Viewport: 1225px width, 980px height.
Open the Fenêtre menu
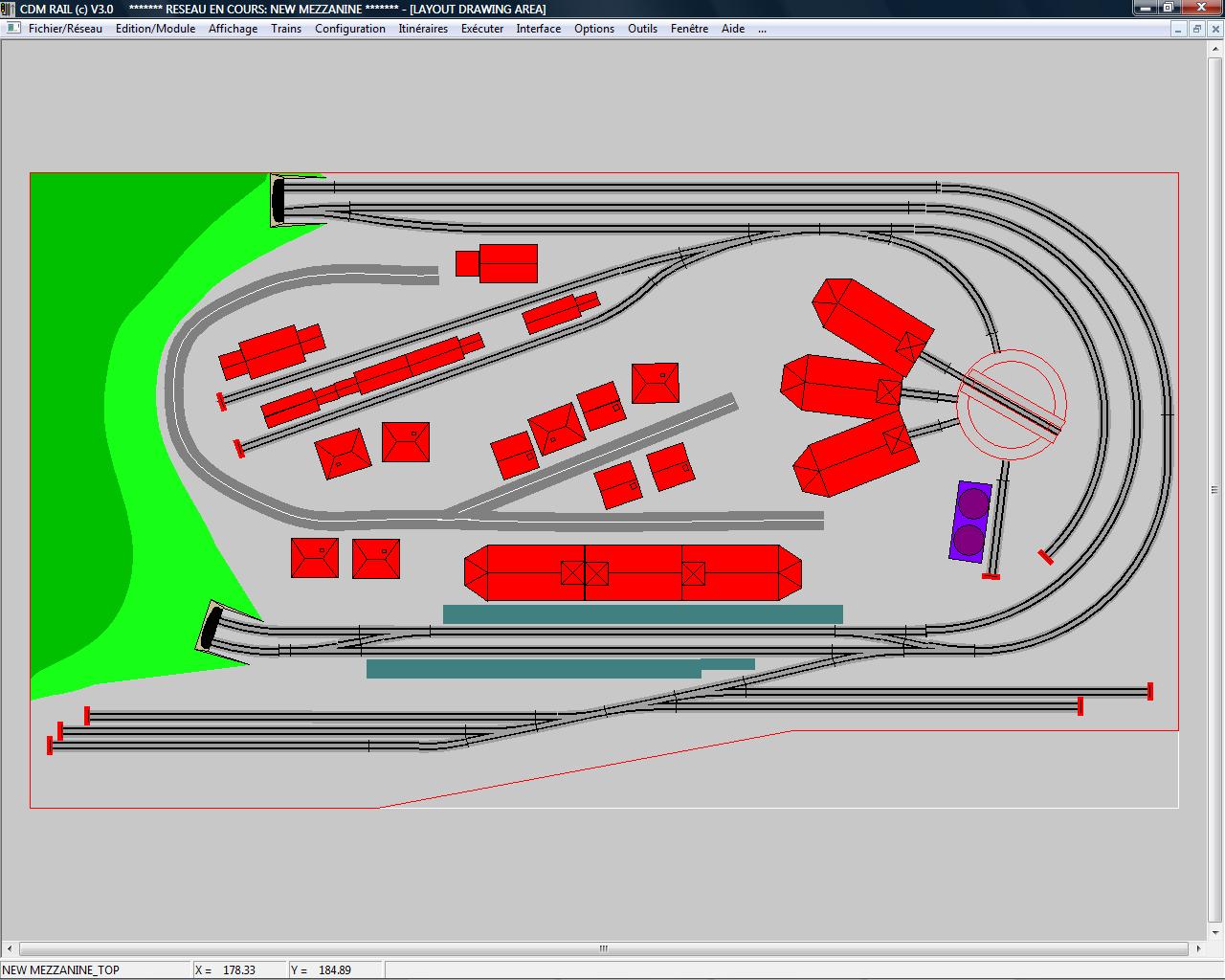689,29
